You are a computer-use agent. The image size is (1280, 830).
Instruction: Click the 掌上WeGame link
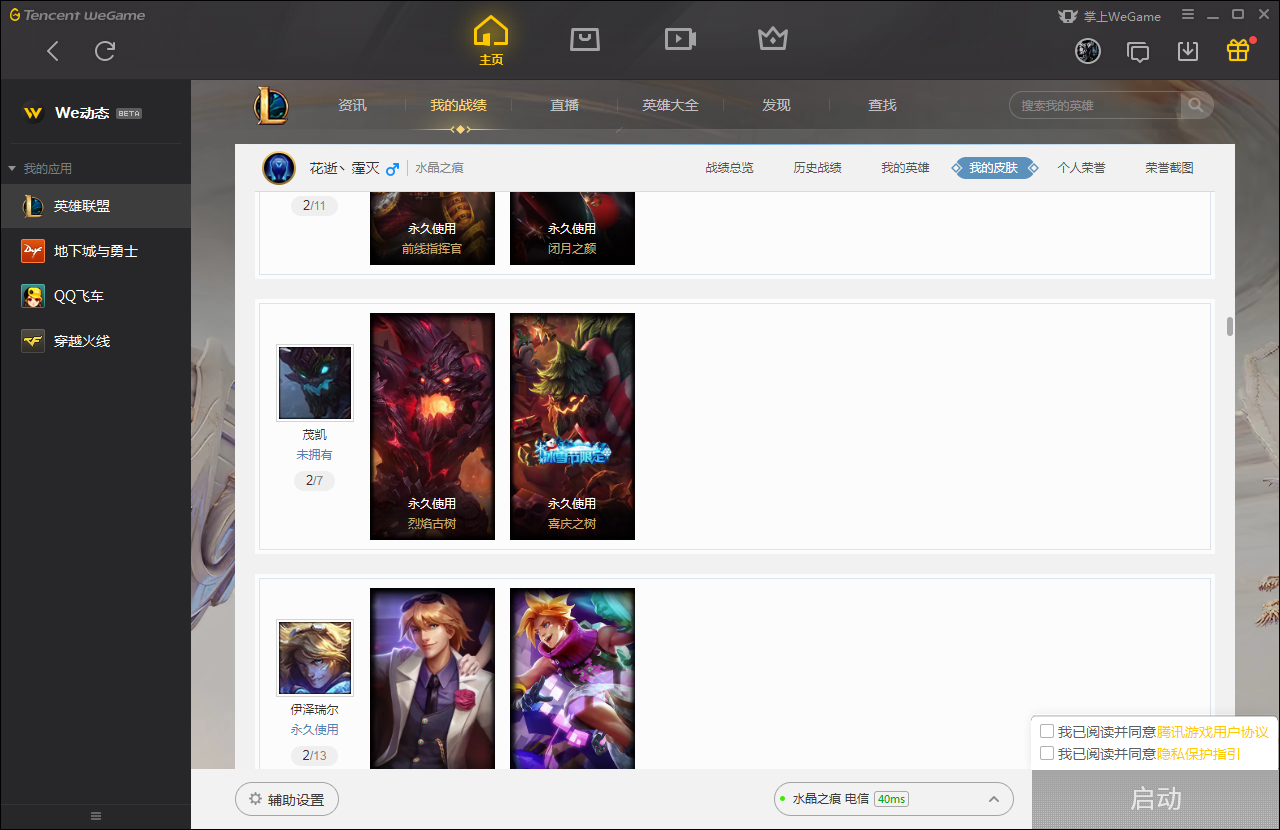[x=1109, y=16]
